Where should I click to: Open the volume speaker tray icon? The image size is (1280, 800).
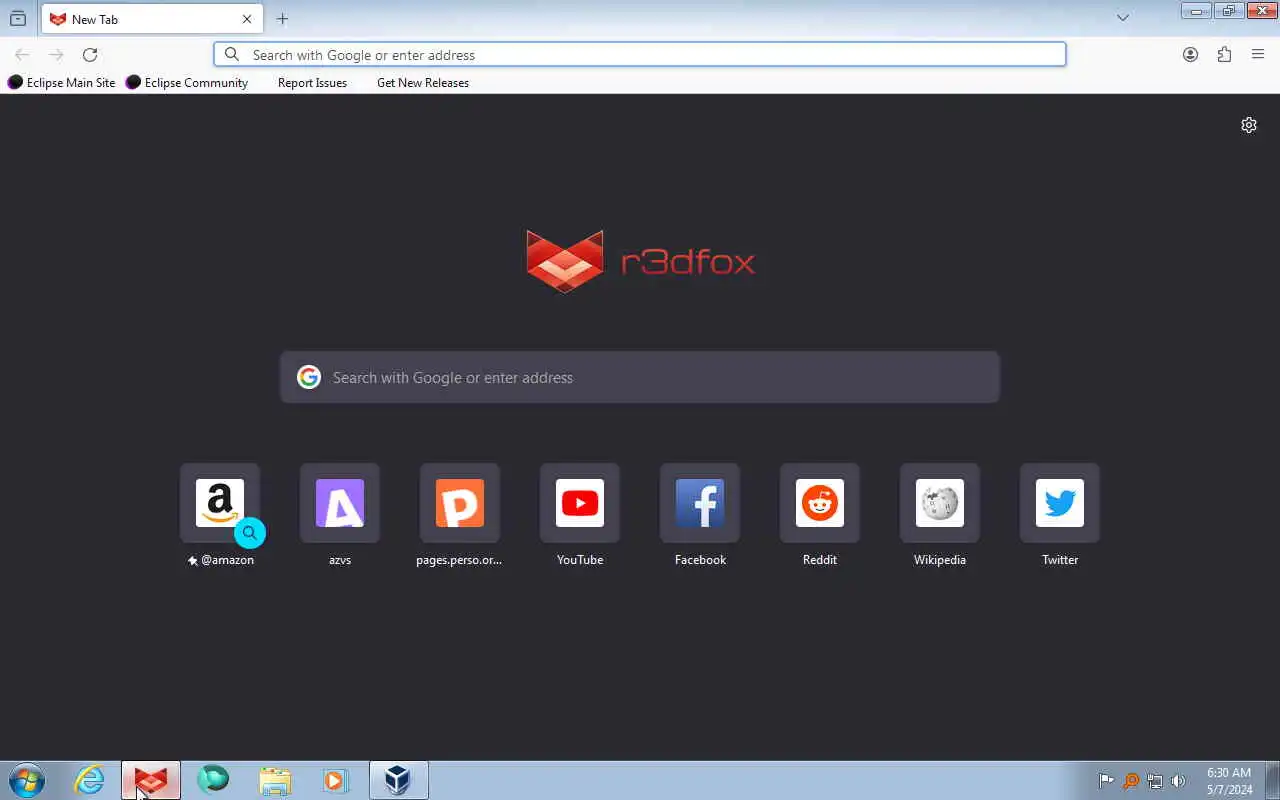coord(1179,781)
